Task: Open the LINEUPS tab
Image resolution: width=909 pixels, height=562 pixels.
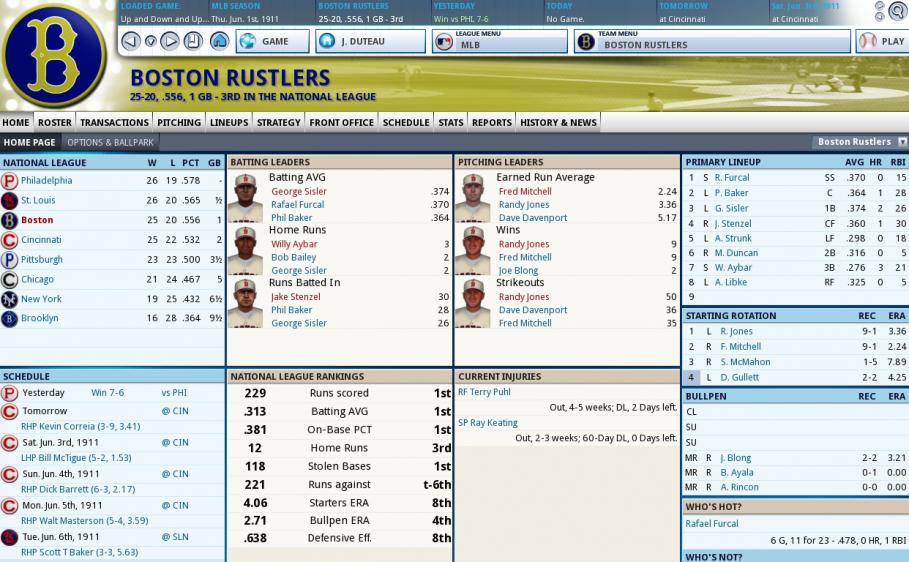Action: point(229,122)
